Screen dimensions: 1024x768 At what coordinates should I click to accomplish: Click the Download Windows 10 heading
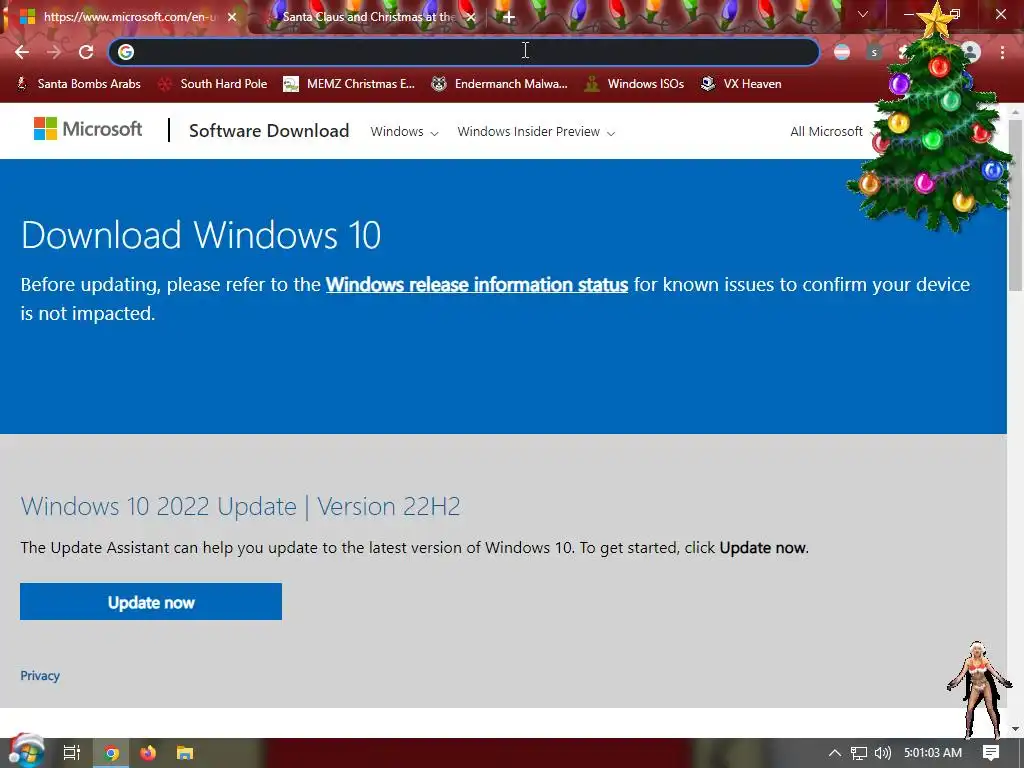(x=201, y=235)
